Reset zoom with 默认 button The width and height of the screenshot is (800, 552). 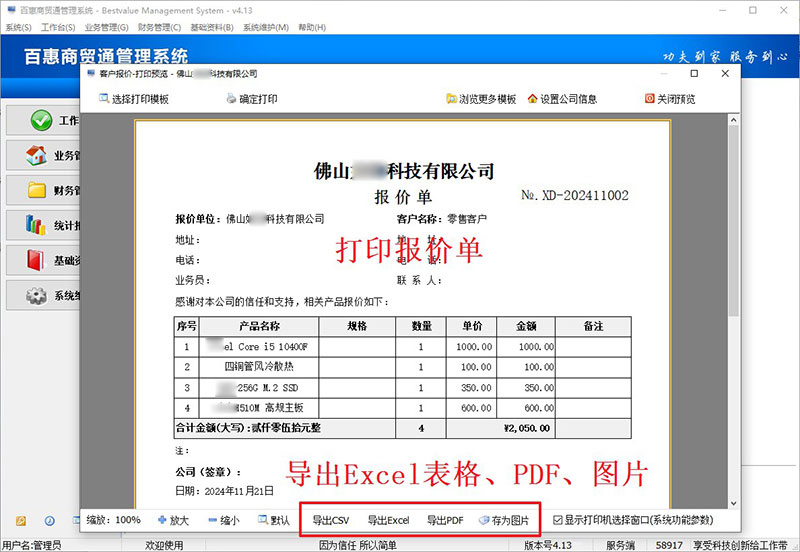coord(273,520)
